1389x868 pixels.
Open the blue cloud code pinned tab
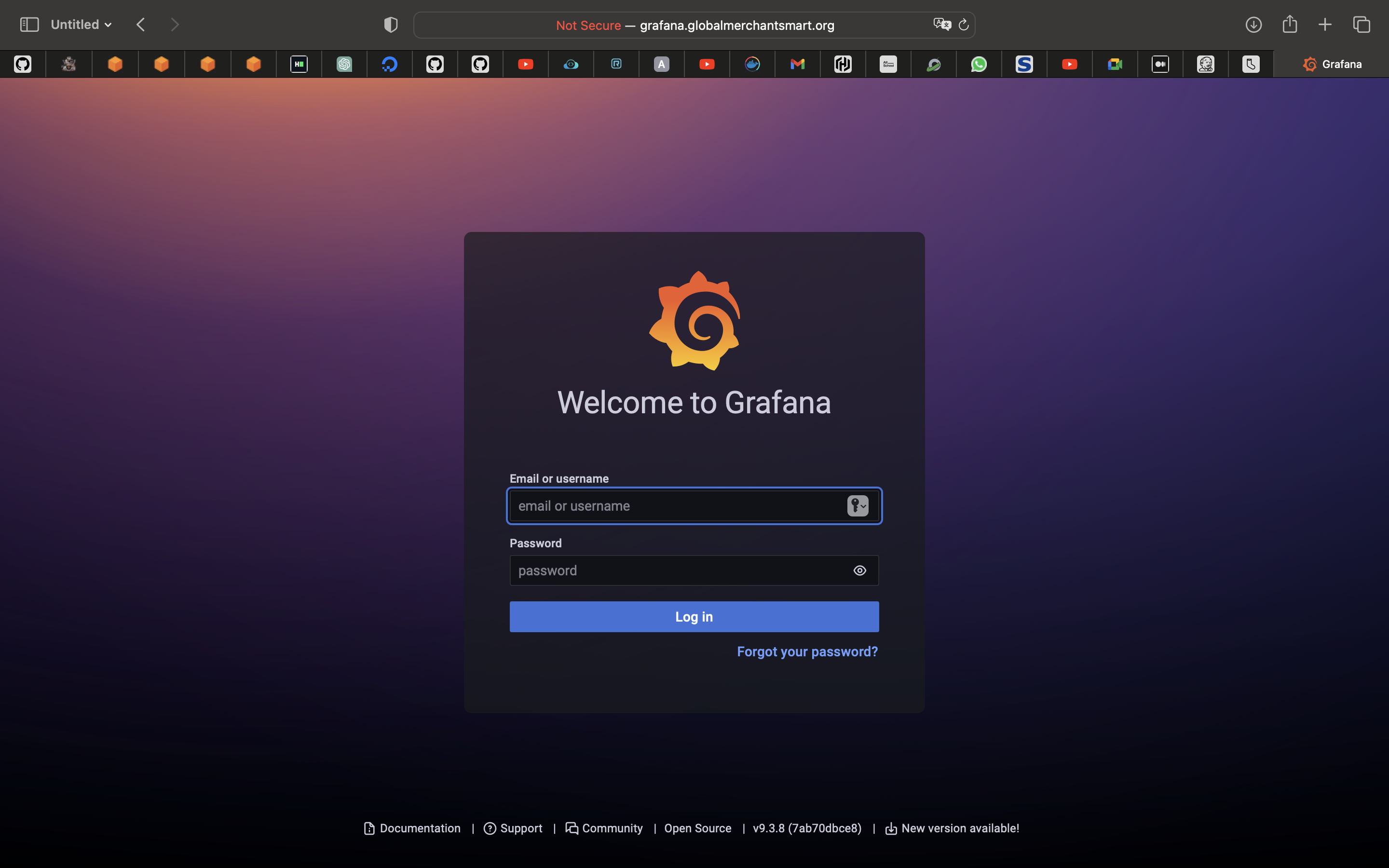point(571,64)
